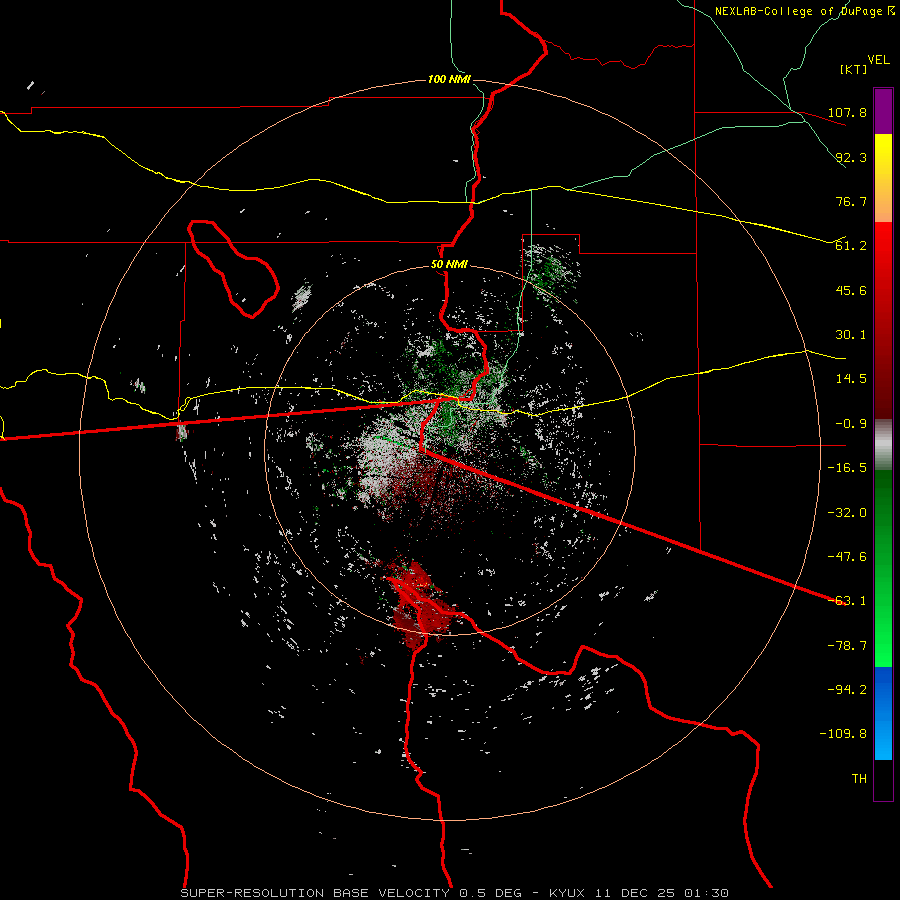Screen dimensions: 900x900
Task: Click the 45.6 legend value
Action: click(851, 290)
